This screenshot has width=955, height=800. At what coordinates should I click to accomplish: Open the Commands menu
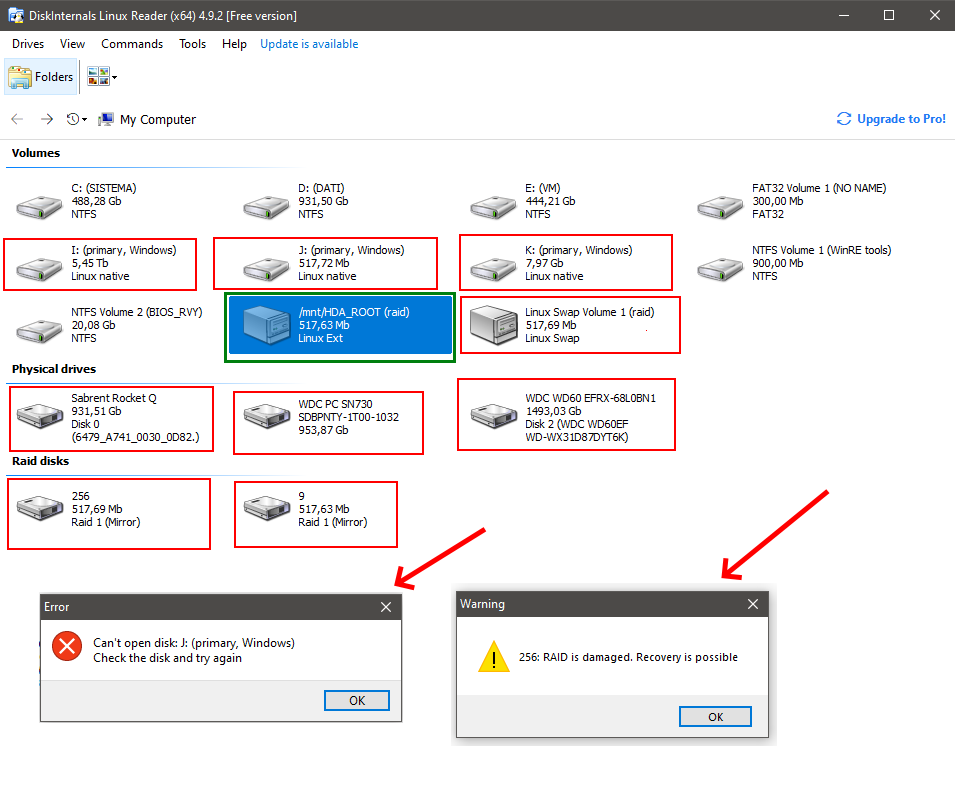[x=132, y=44]
